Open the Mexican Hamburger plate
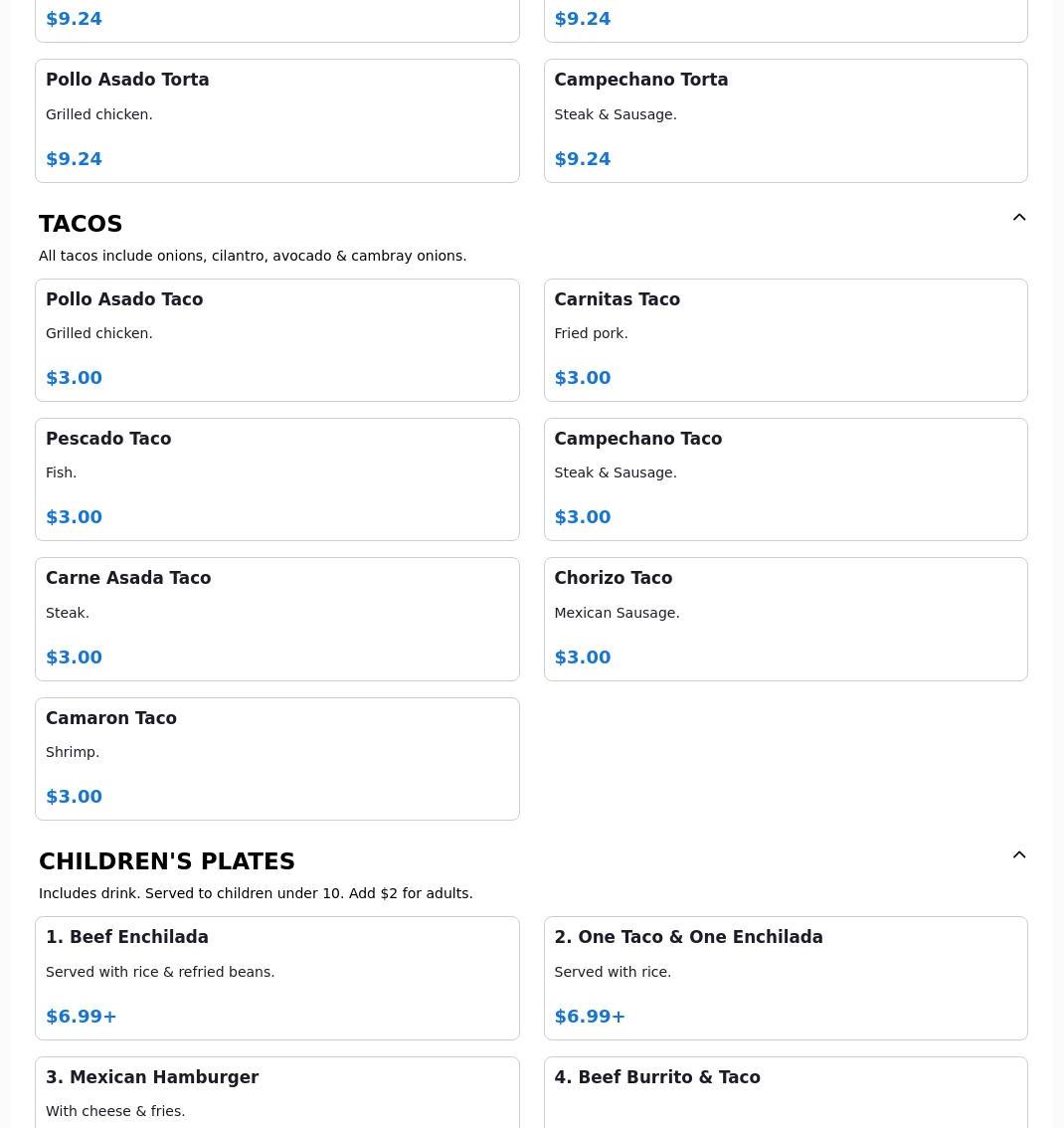This screenshot has width=1064, height=1128. [276, 1092]
